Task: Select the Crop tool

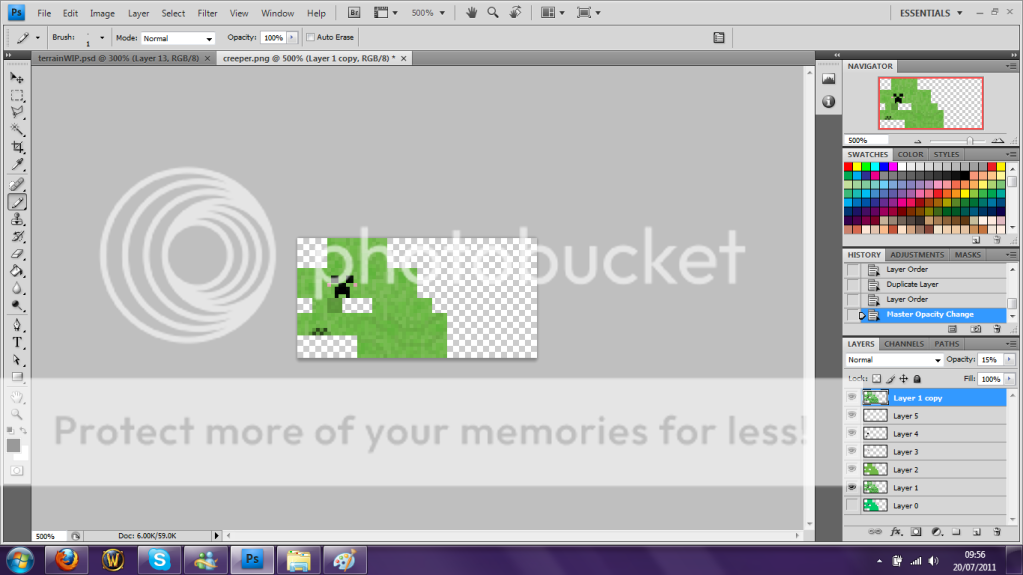Action: click(17, 147)
